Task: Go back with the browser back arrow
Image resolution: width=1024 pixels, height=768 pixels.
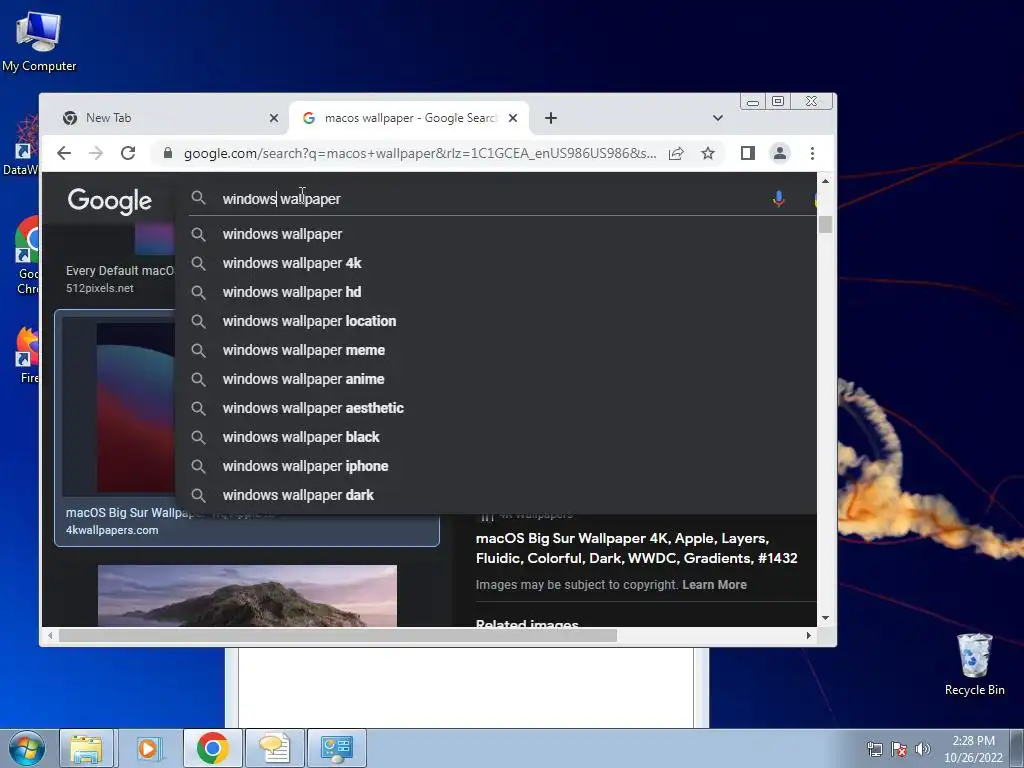Action: coord(63,153)
